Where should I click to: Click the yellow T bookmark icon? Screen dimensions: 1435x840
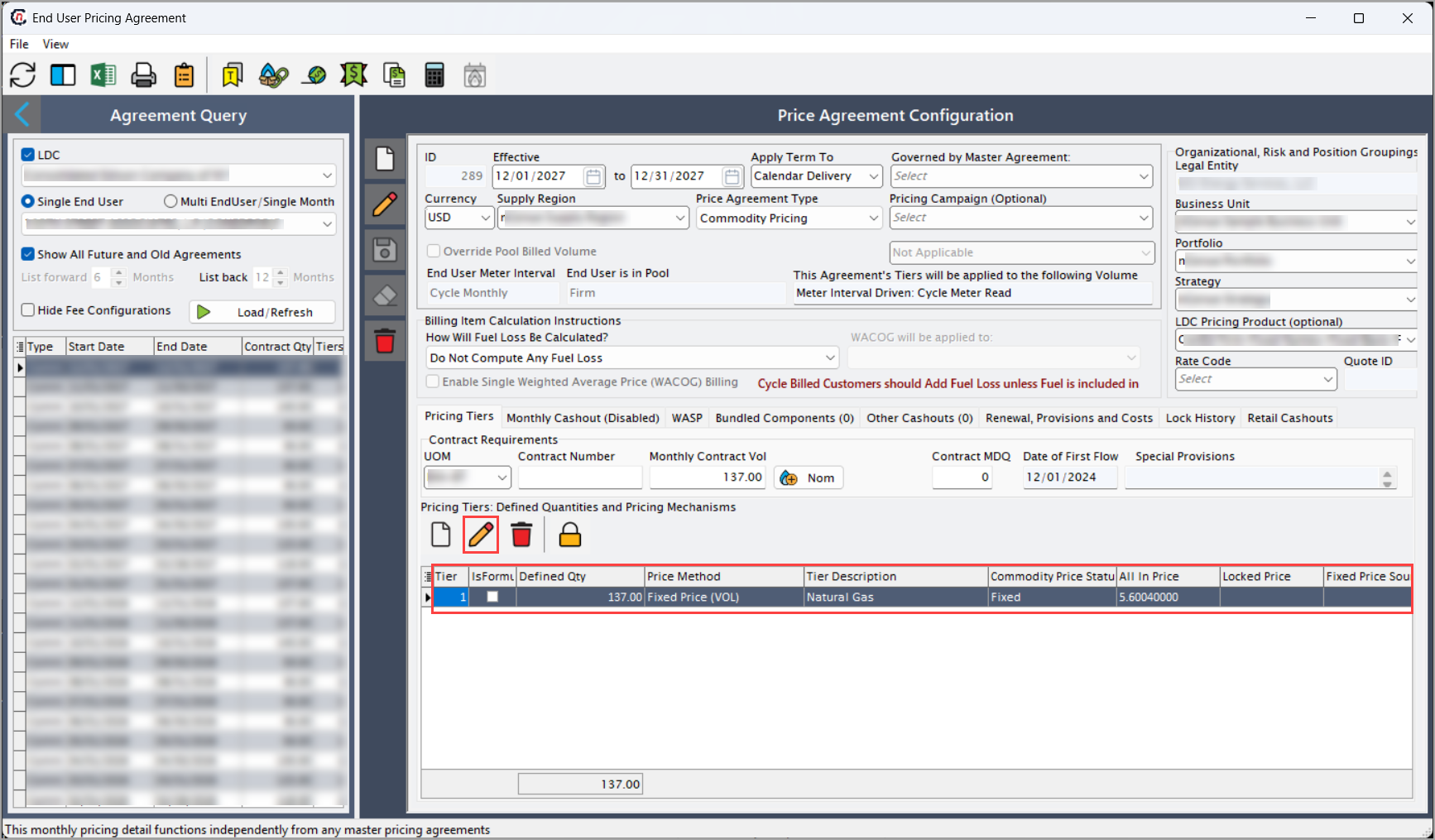point(233,75)
